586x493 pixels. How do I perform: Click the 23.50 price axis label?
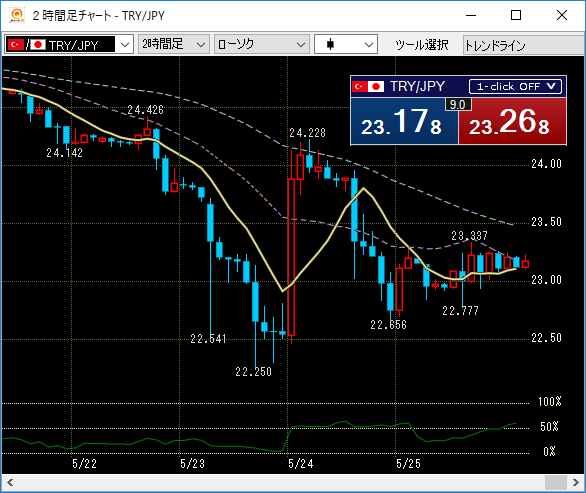click(546, 222)
